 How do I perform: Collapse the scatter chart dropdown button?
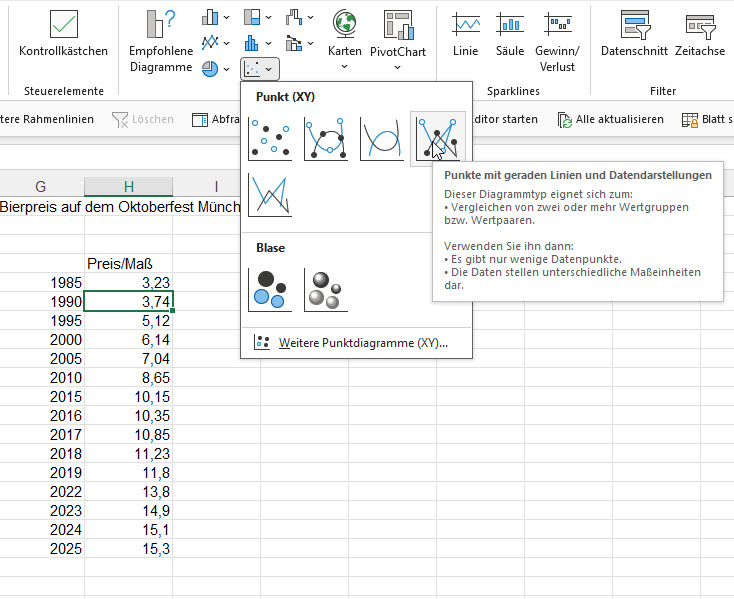point(260,69)
